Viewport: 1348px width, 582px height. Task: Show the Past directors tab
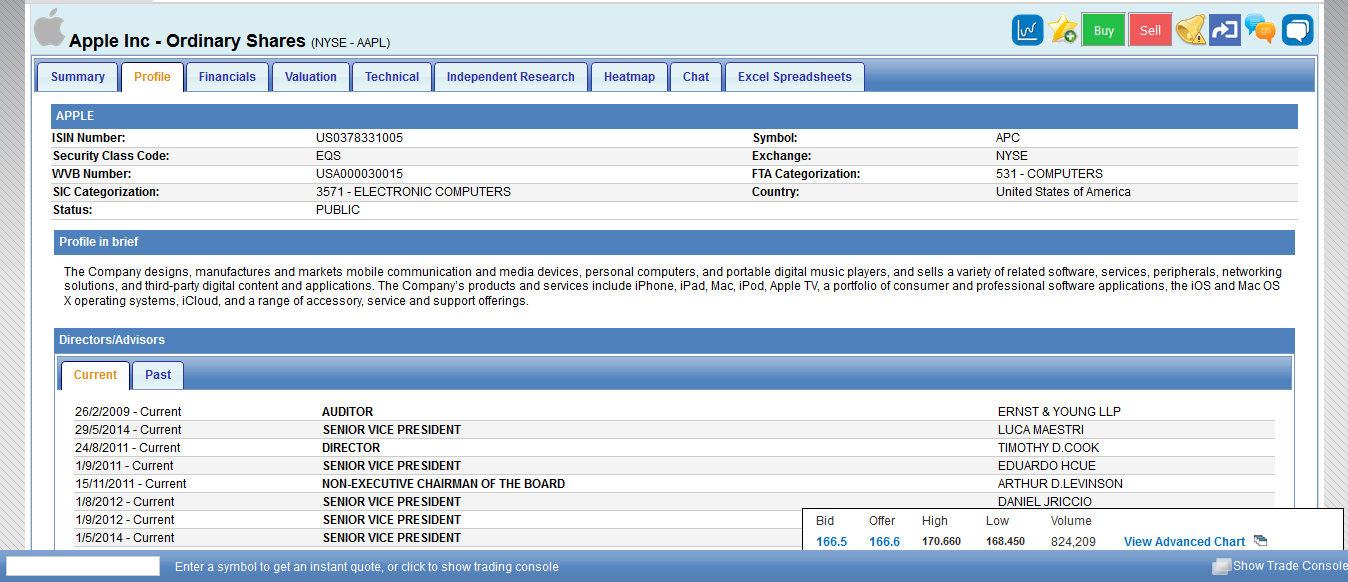tap(158, 375)
